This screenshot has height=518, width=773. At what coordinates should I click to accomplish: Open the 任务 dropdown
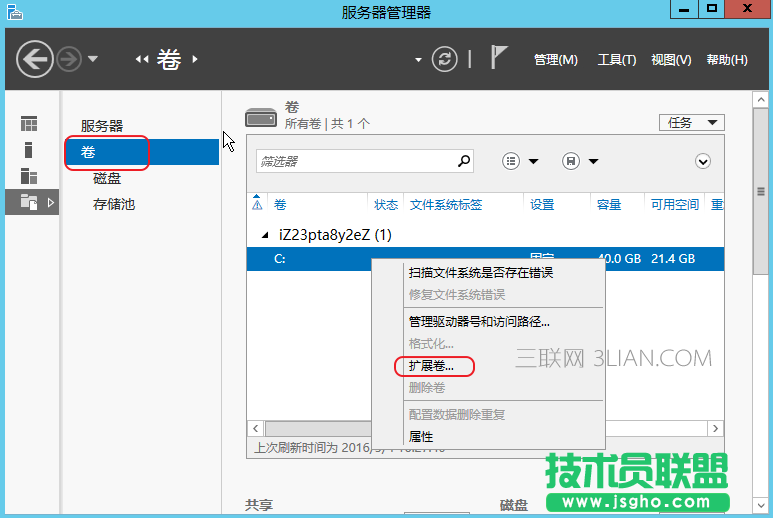click(691, 122)
